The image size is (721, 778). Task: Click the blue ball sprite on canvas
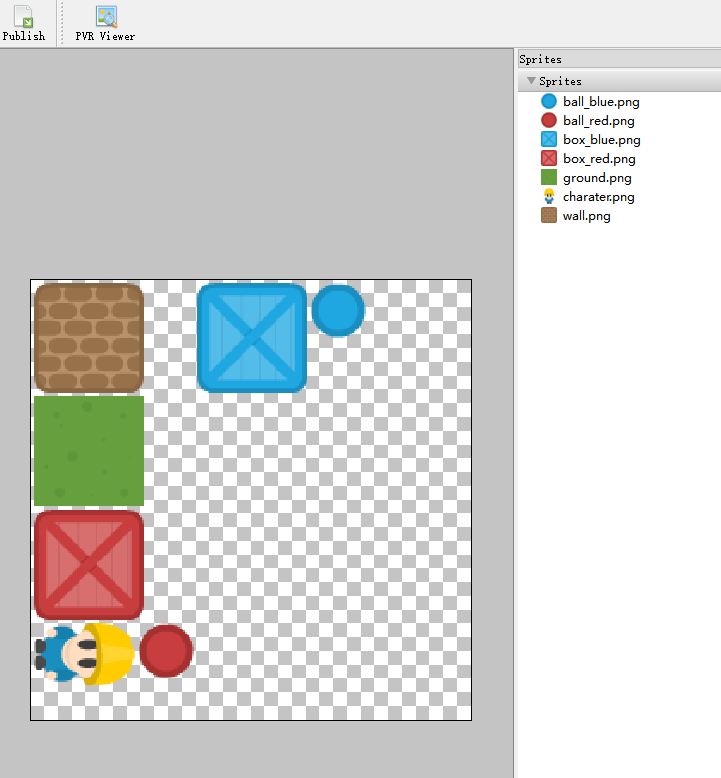338,311
